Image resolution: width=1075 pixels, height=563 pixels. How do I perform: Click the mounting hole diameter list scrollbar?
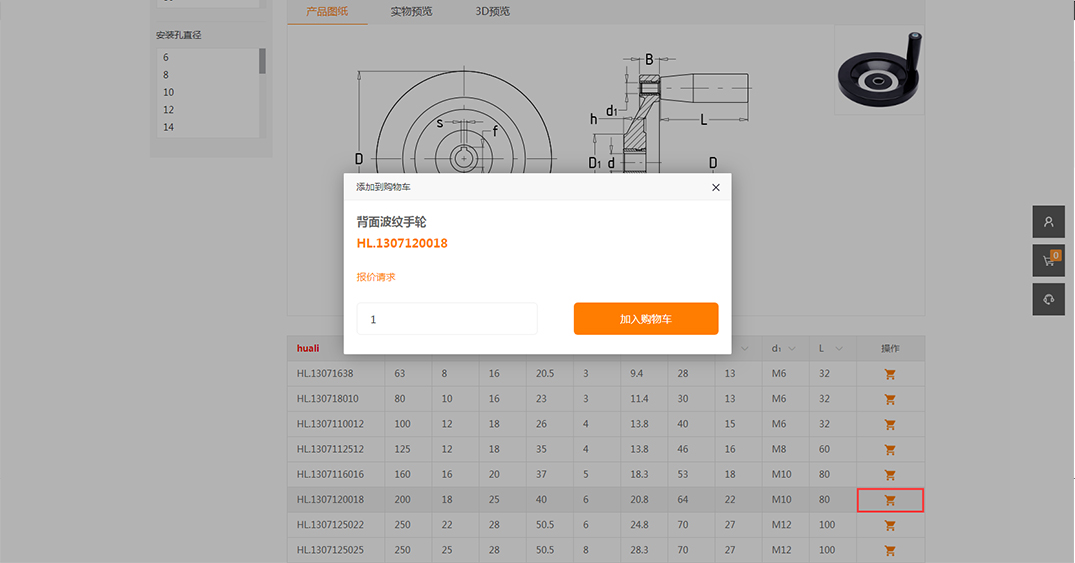click(x=262, y=62)
